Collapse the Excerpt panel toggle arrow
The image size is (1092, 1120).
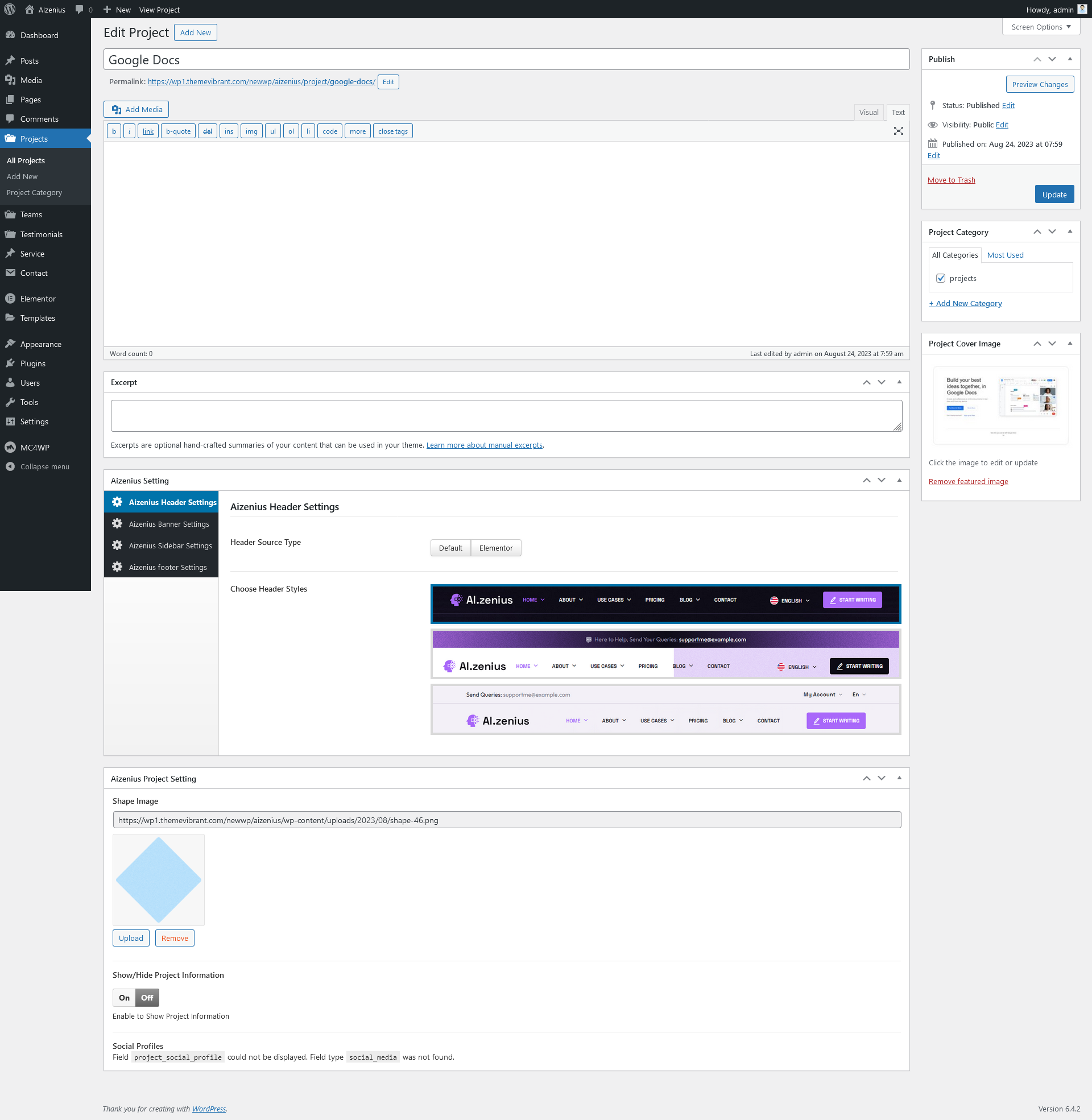pyautogui.click(x=899, y=382)
